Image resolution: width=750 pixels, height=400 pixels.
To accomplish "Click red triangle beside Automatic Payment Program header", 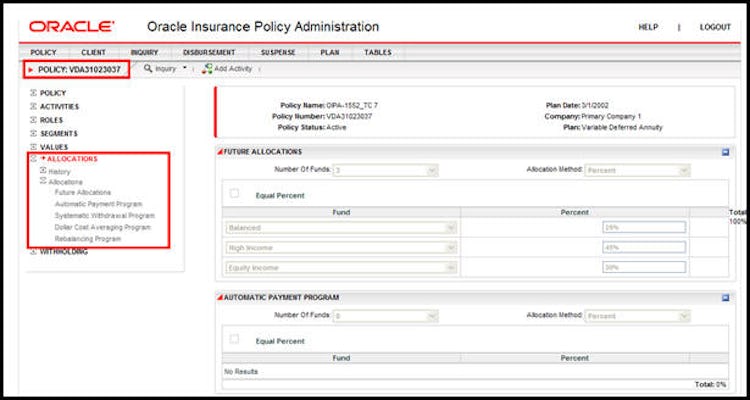I will pos(220,298).
